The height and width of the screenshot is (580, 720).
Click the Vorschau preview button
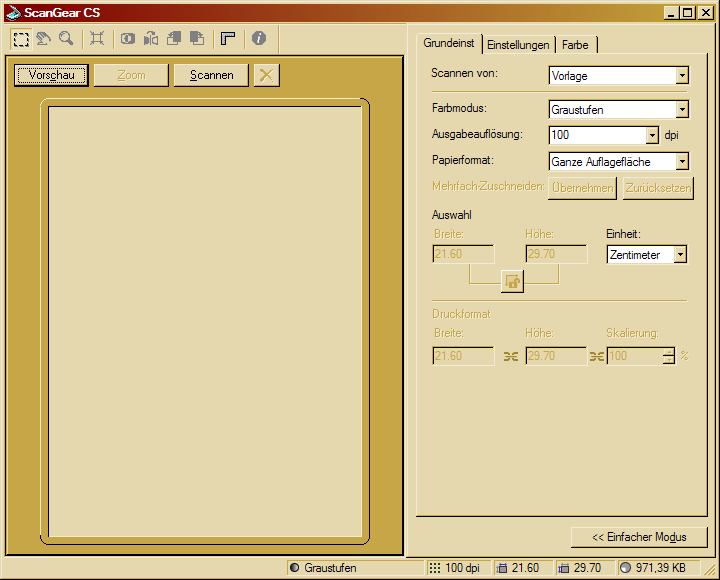point(52,75)
